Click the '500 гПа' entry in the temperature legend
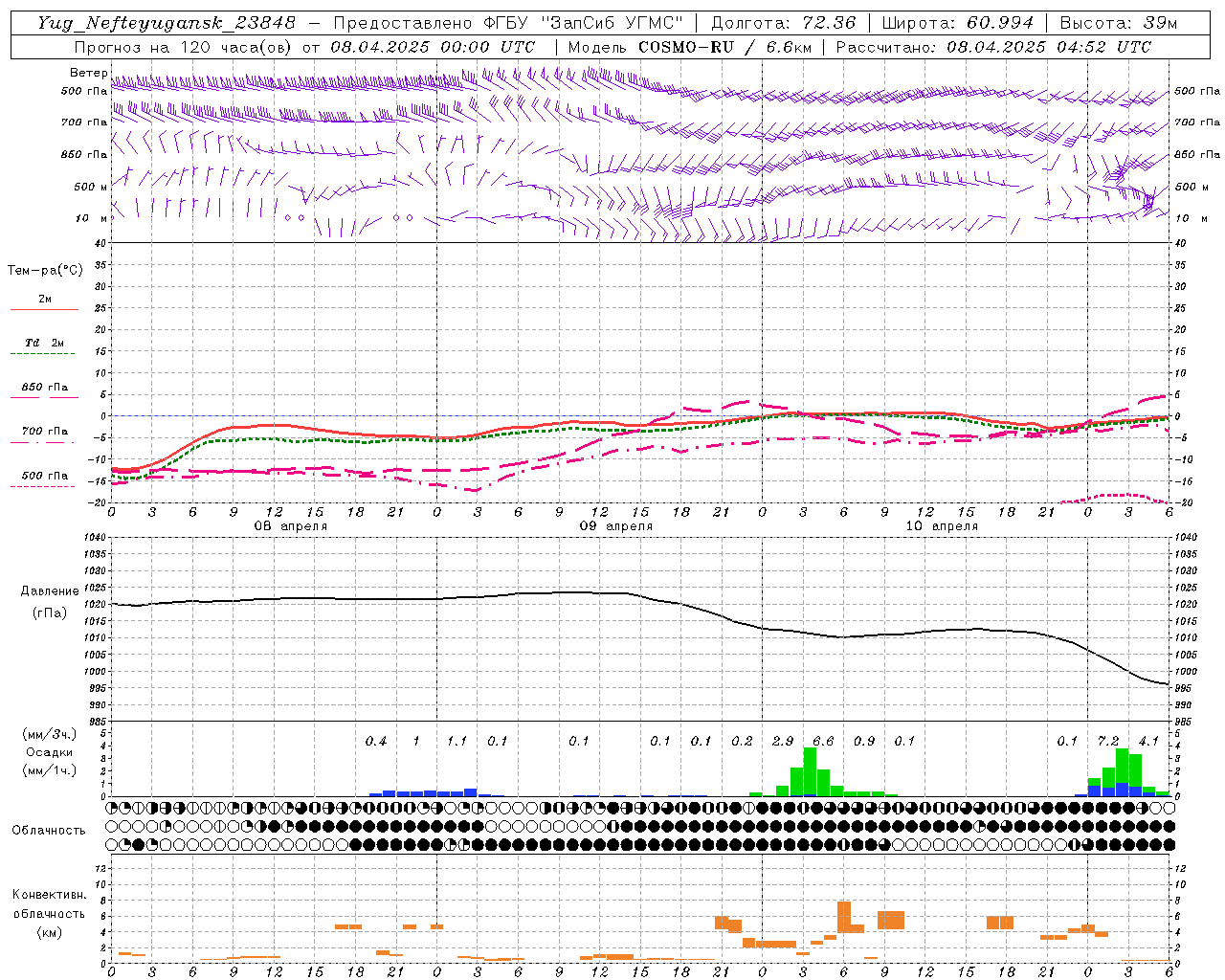Screen dimensions: 1225x980 45,476
